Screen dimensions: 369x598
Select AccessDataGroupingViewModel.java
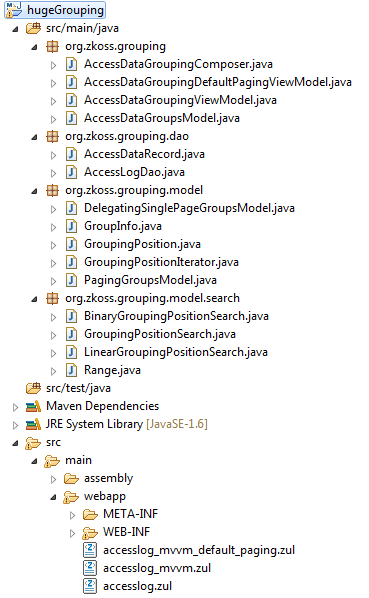pyautogui.click(x=180, y=100)
